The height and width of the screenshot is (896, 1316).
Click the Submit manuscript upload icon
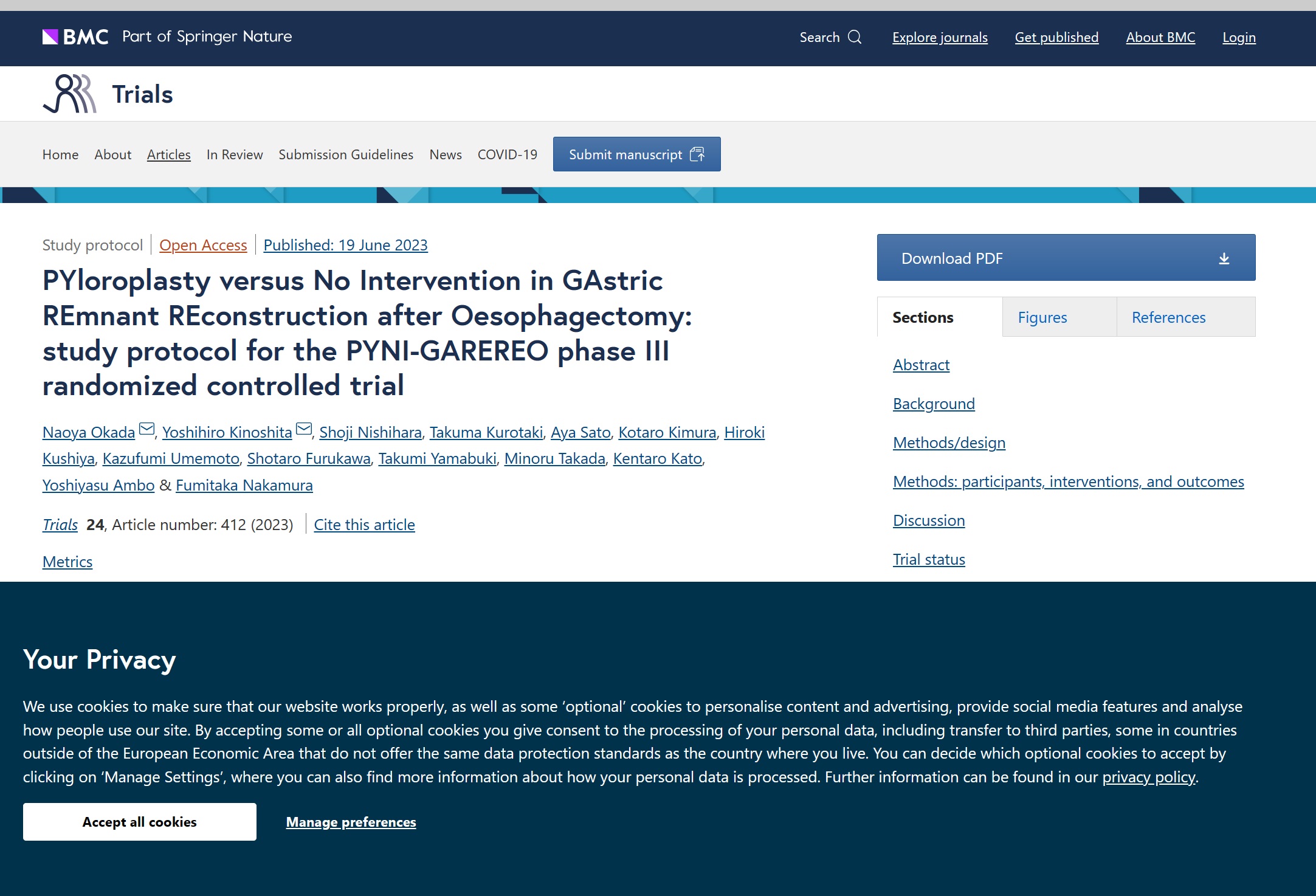pos(697,154)
